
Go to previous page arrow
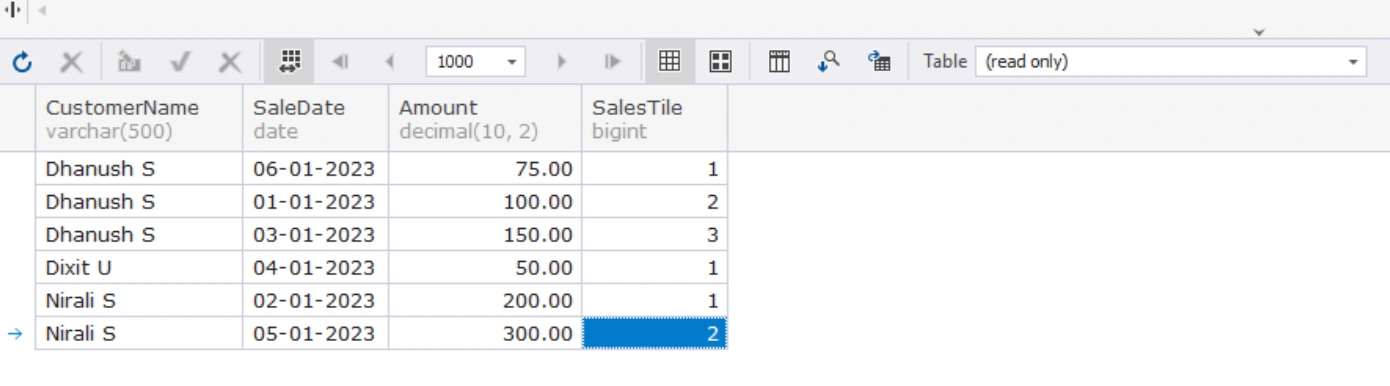click(390, 62)
